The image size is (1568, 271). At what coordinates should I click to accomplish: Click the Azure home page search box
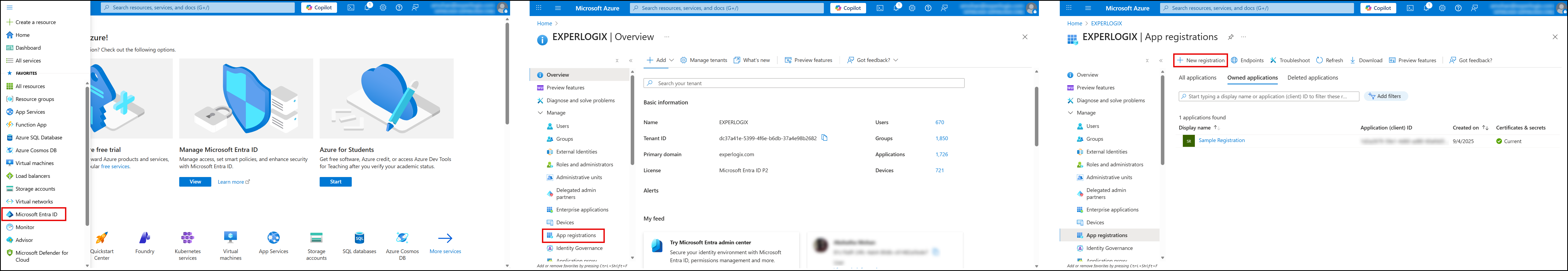[x=198, y=8]
